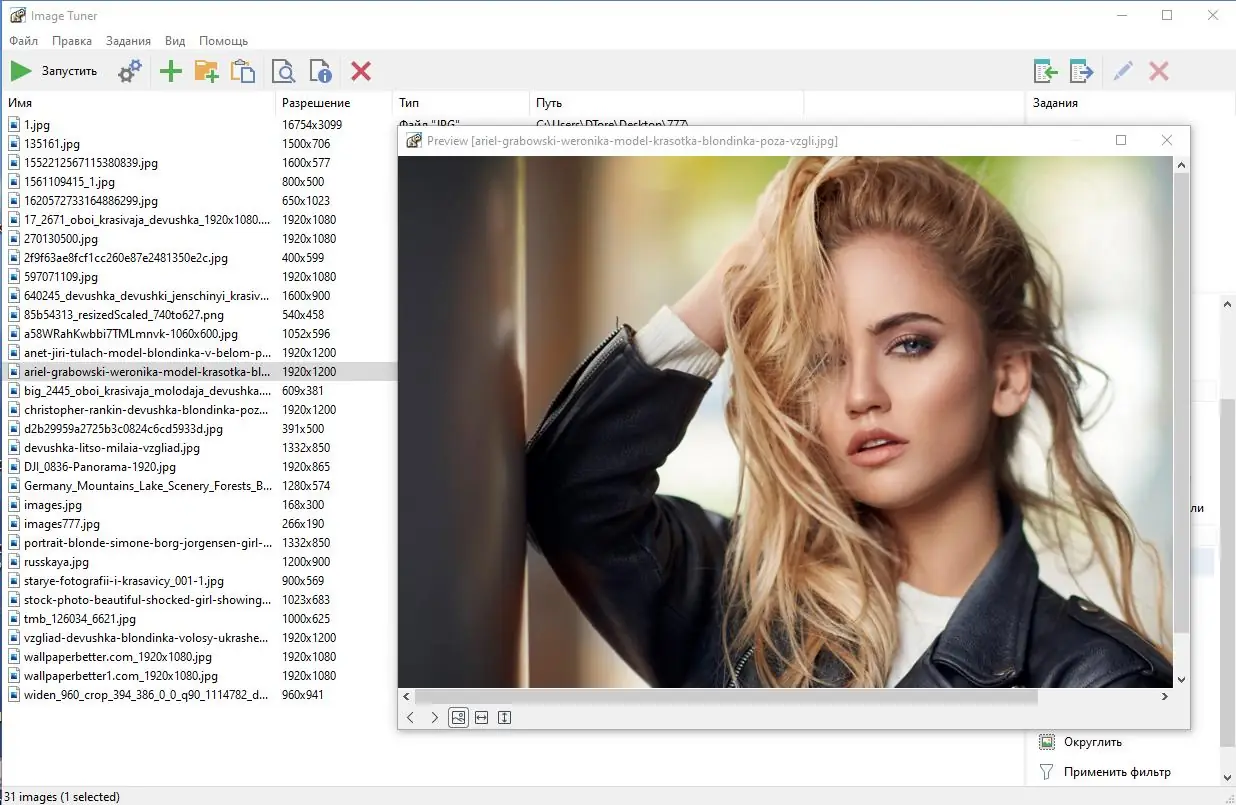Click the export task list icon

pyautogui.click(x=1081, y=71)
